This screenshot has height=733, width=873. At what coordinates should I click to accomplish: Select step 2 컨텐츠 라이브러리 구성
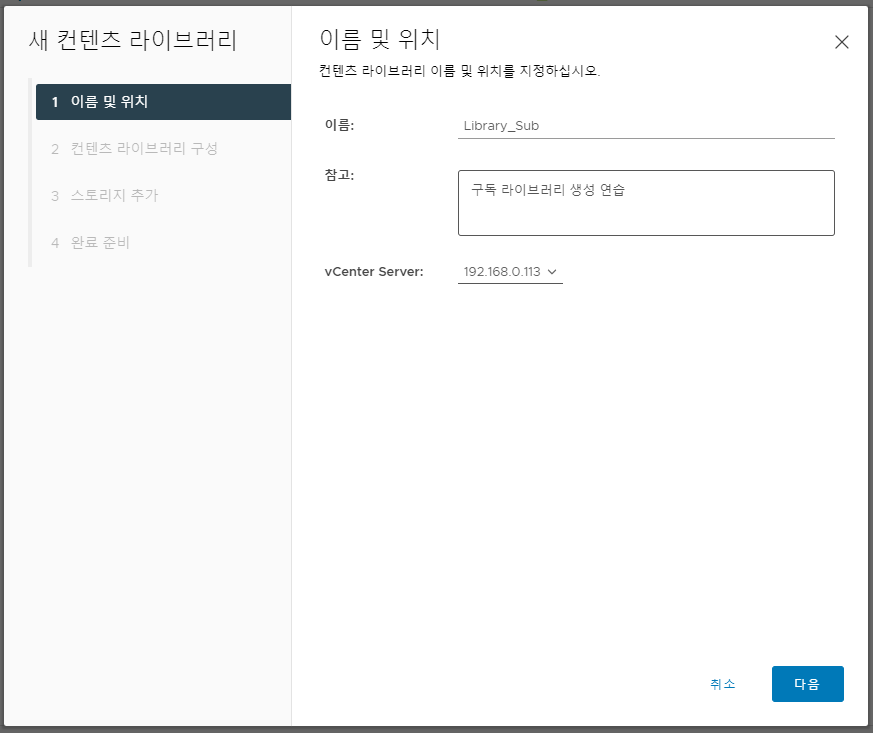[x=134, y=149]
